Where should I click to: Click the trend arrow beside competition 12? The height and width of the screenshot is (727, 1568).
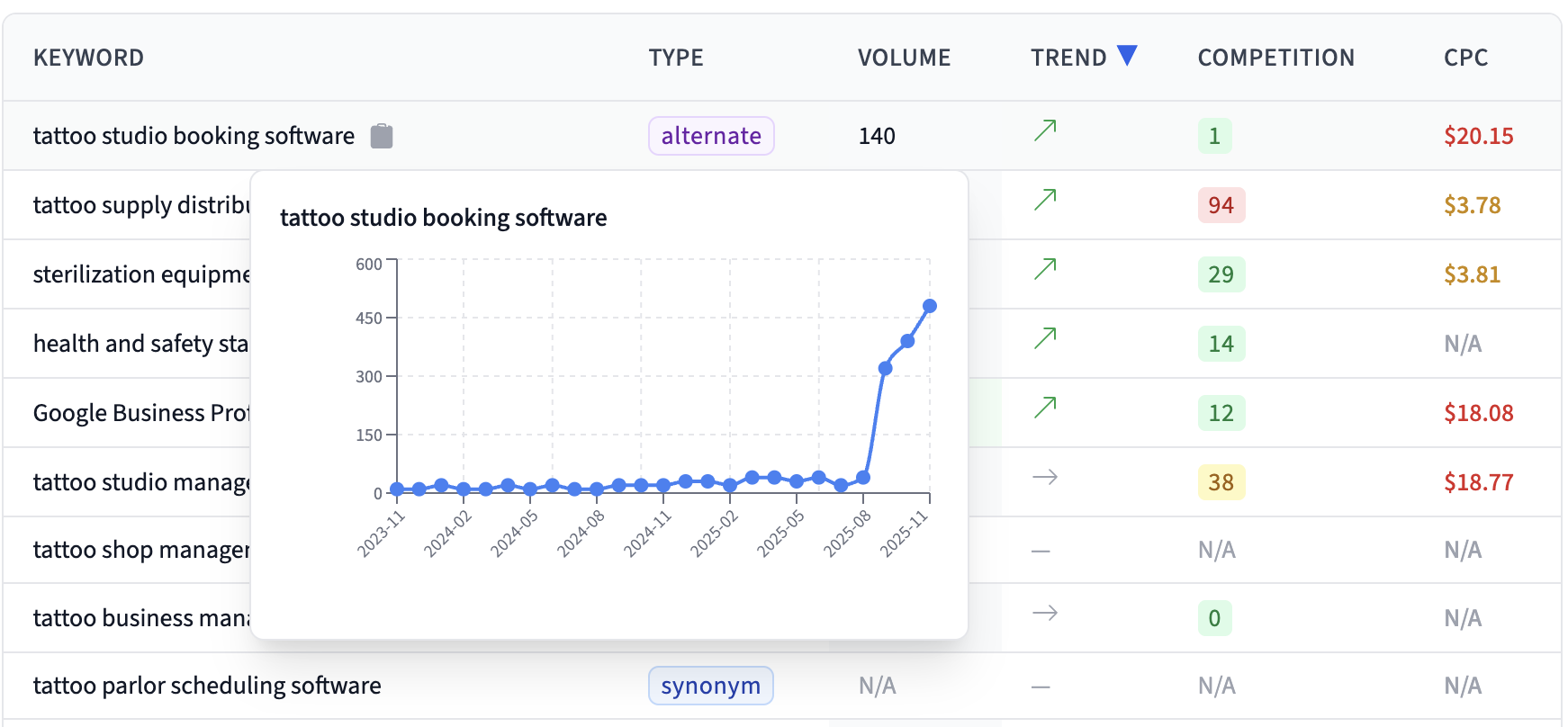point(1045,408)
